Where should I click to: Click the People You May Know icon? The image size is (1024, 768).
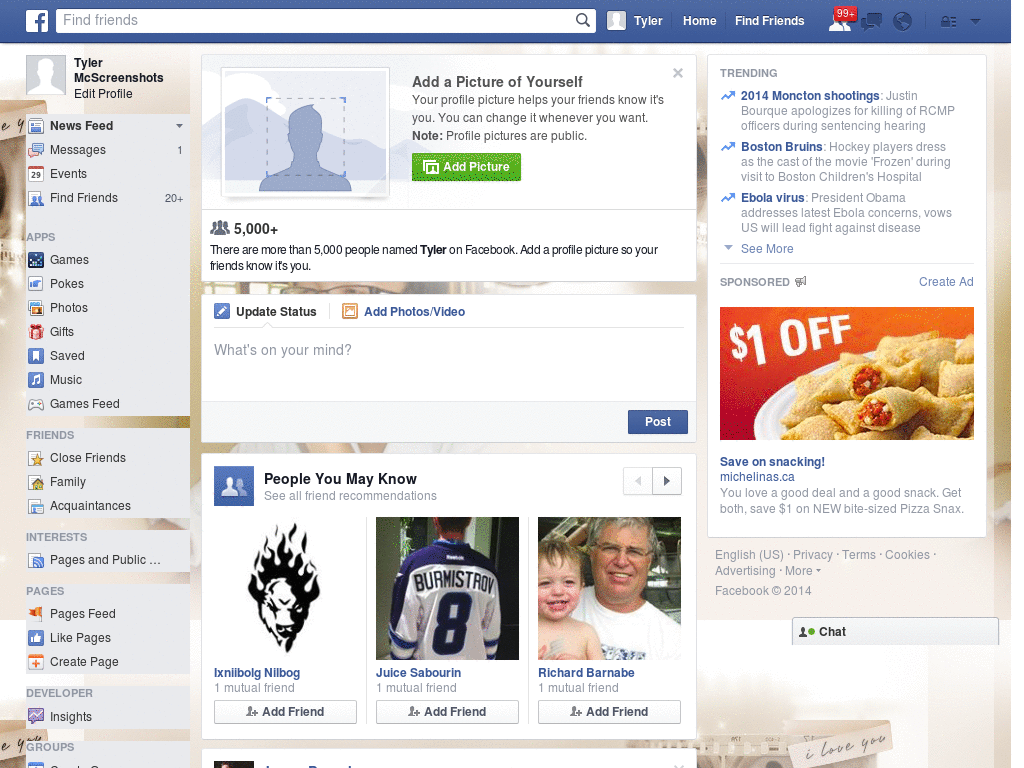click(234, 486)
